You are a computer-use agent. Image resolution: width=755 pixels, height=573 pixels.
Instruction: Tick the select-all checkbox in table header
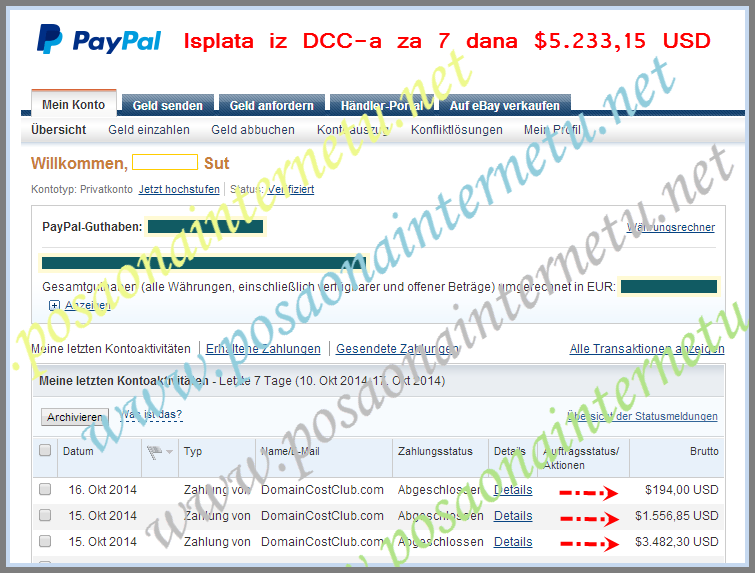click(45, 450)
